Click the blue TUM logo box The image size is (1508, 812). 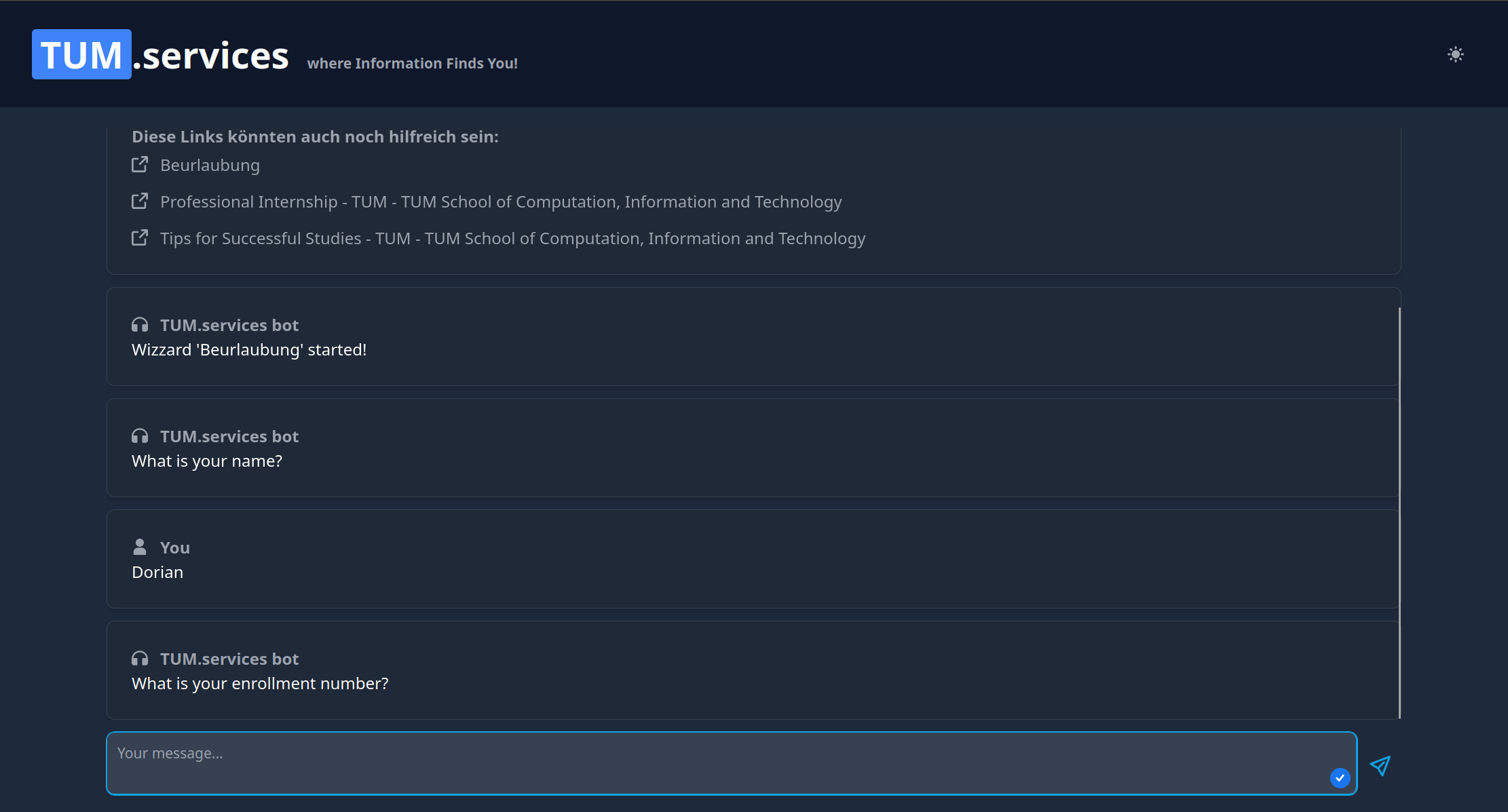point(81,54)
